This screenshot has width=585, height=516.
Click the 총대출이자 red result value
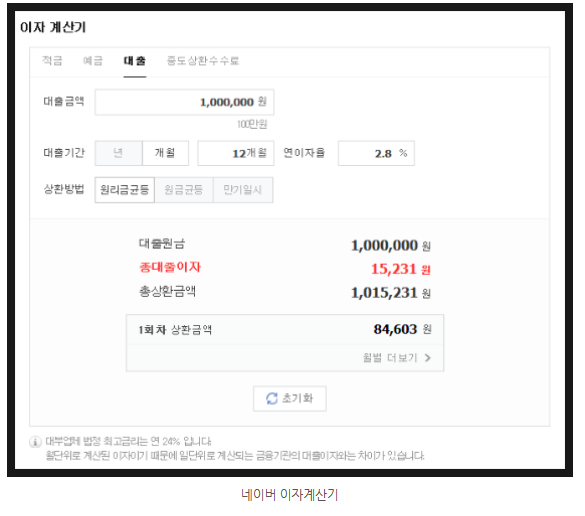coord(401,269)
